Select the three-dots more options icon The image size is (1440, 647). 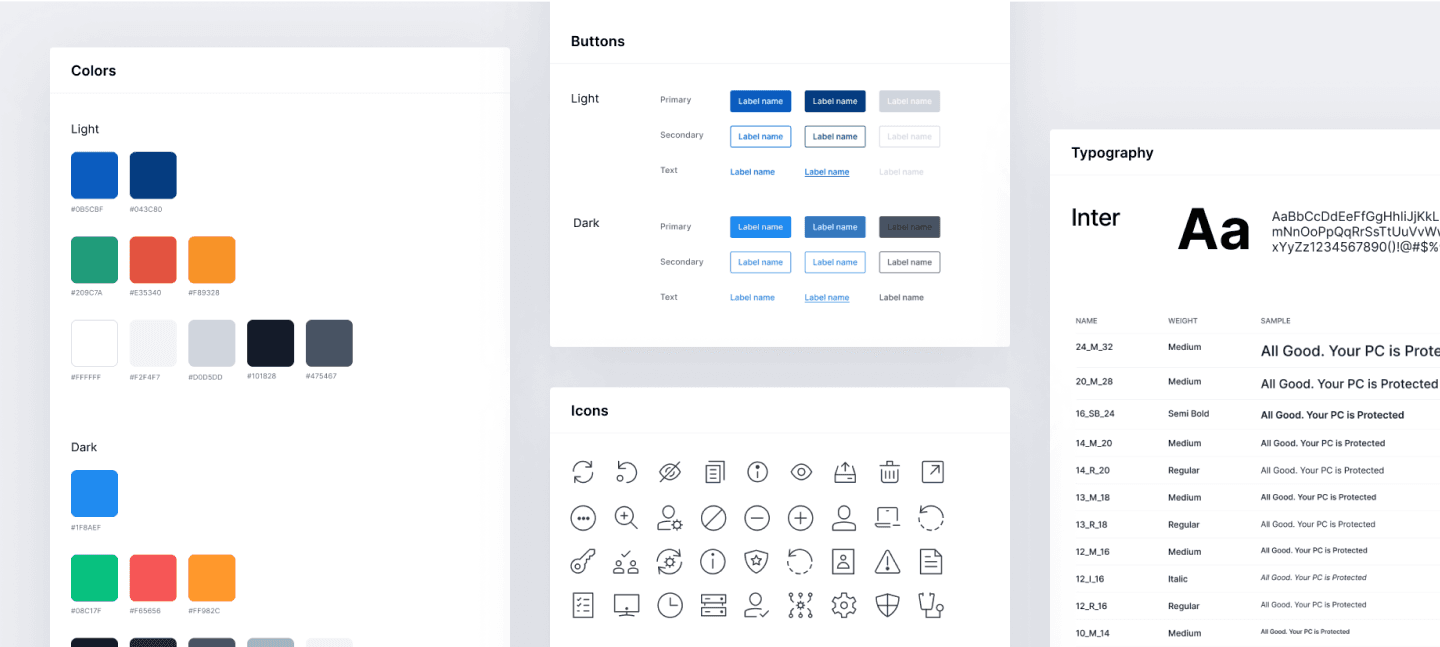[x=583, y=518]
